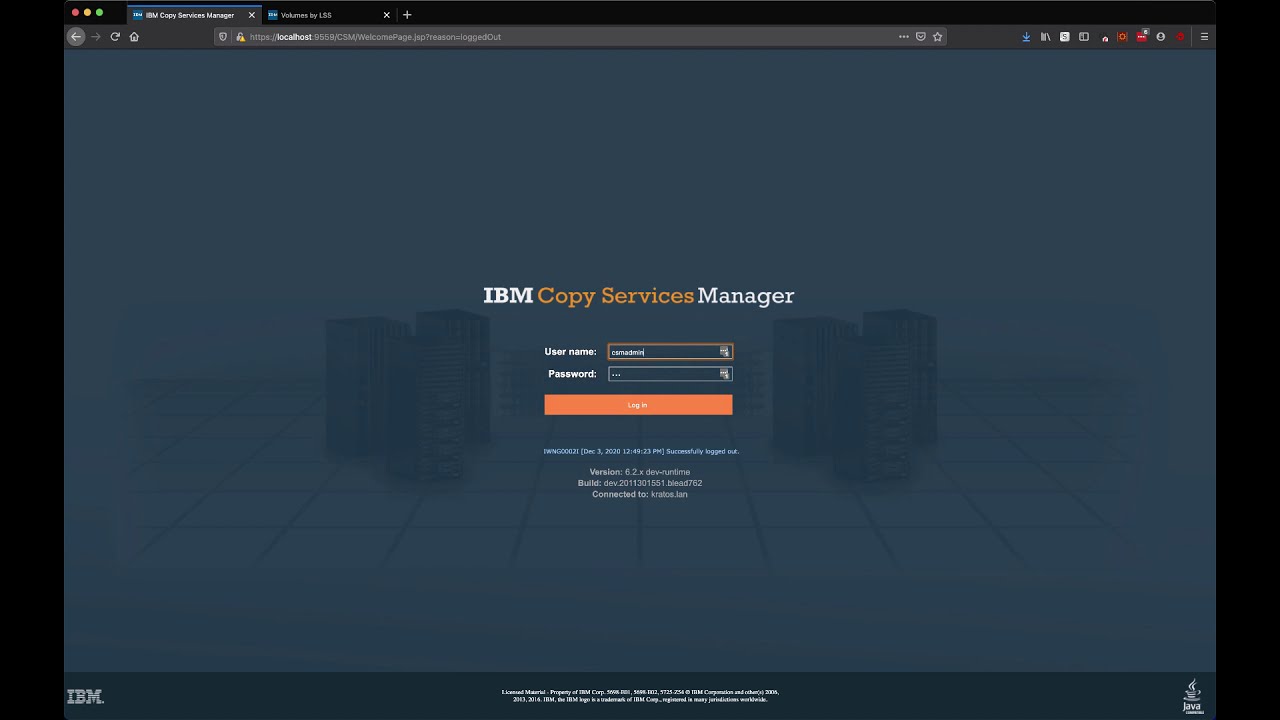Click the 'Successfully logged out' message text
This screenshot has width=1280, height=720.
click(702, 451)
